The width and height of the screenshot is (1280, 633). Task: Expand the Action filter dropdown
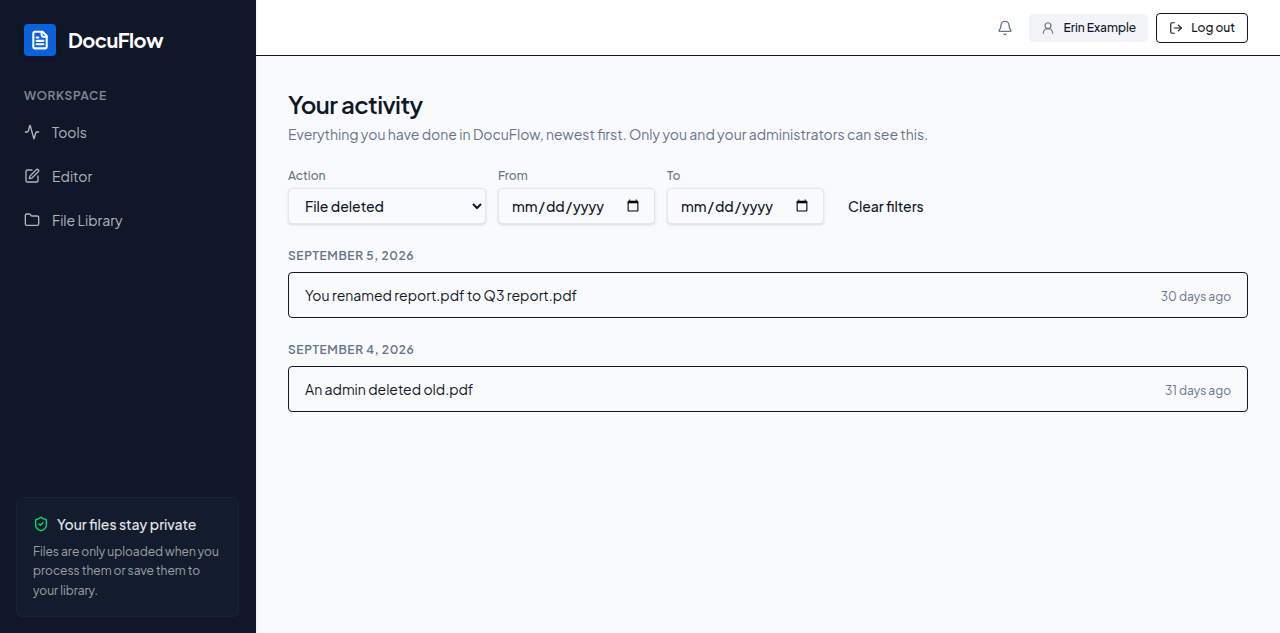point(387,206)
